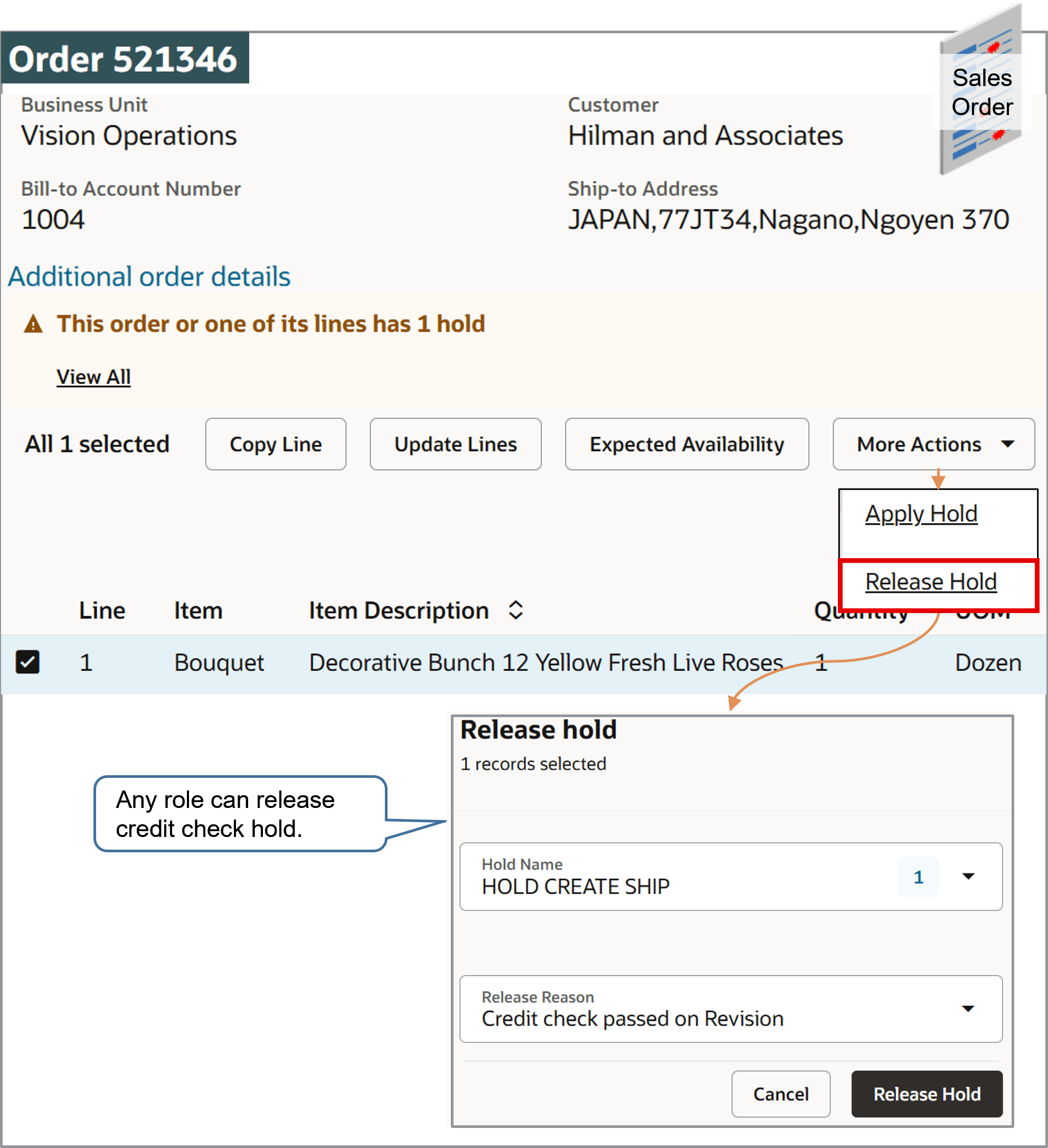Click the Update Lines button
The image size is (1048, 1148).
tap(456, 444)
